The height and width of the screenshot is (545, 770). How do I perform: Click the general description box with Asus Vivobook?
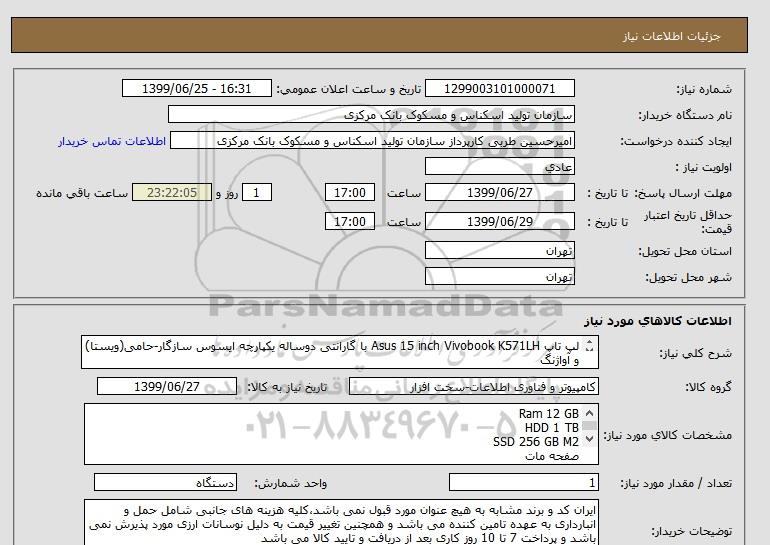(340, 353)
